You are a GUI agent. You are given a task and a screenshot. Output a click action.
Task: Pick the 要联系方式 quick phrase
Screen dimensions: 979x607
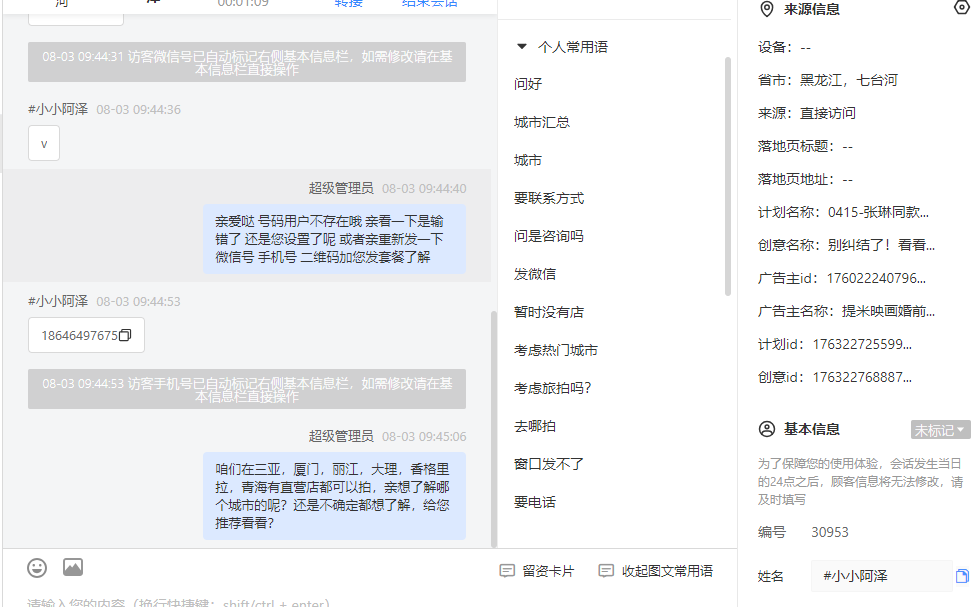549,198
